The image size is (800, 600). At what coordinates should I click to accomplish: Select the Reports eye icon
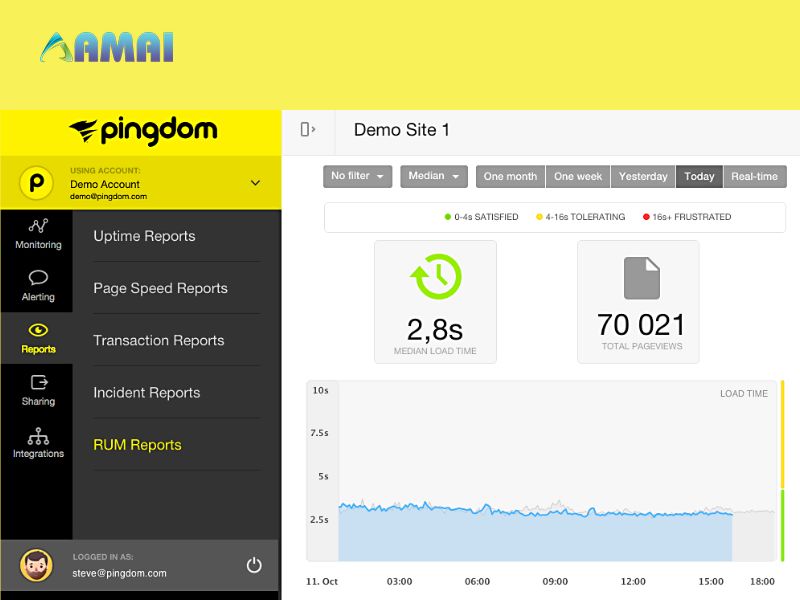point(38,330)
